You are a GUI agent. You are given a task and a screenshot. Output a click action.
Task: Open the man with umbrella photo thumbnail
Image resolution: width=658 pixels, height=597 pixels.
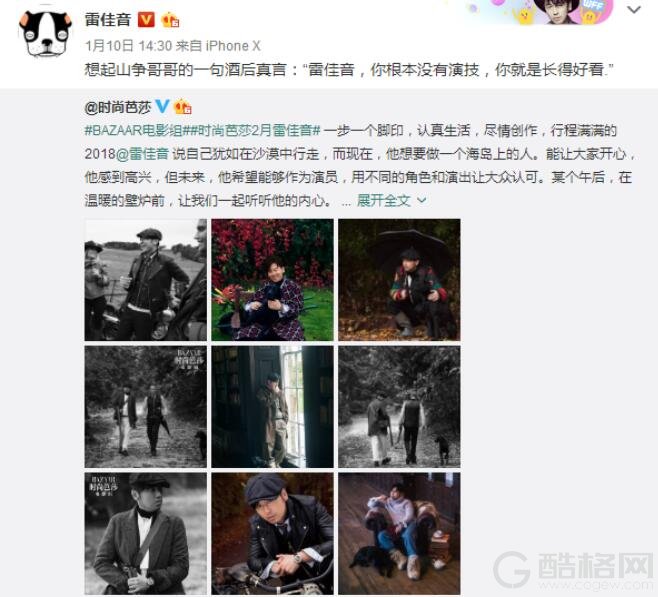(x=399, y=279)
